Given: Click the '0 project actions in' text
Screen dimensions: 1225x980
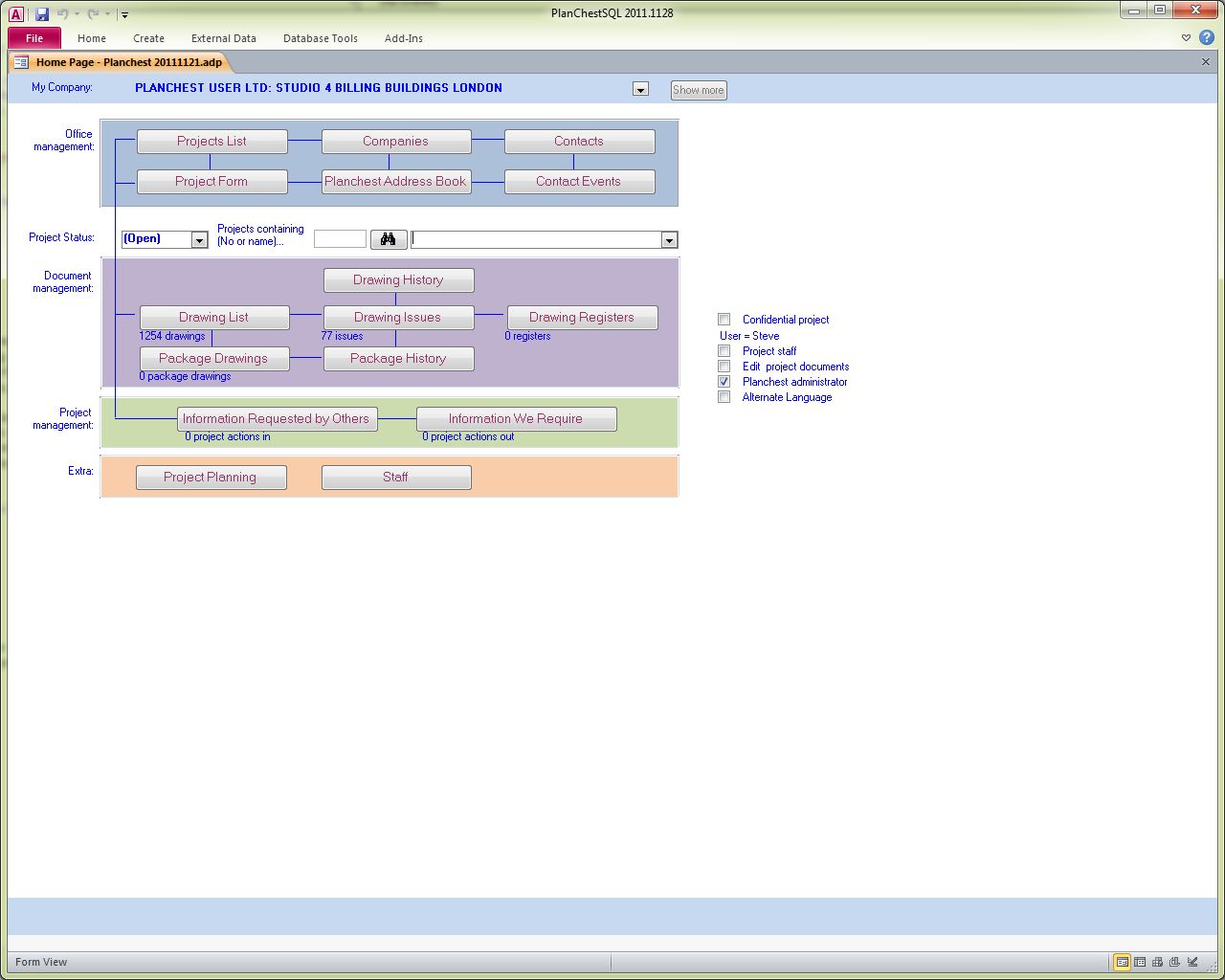Looking at the screenshot, I should 228,437.
